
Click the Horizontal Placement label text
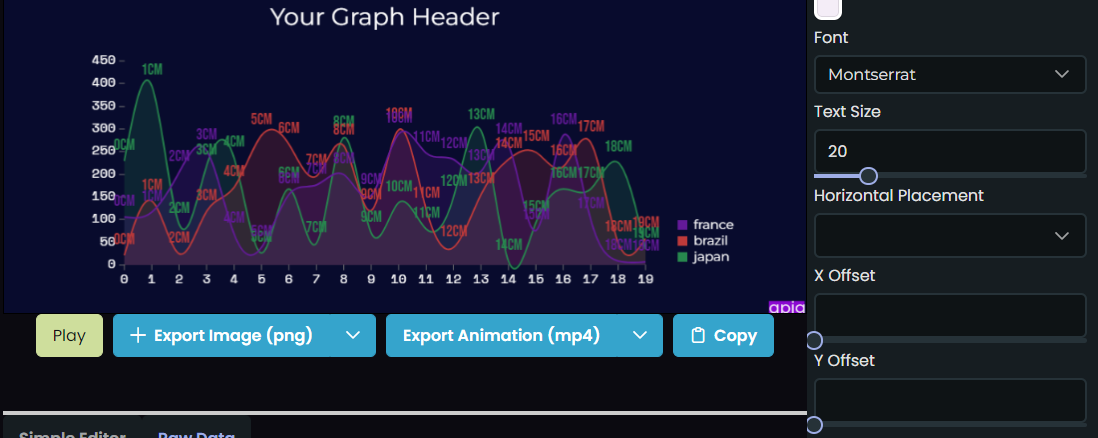(x=899, y=196)
